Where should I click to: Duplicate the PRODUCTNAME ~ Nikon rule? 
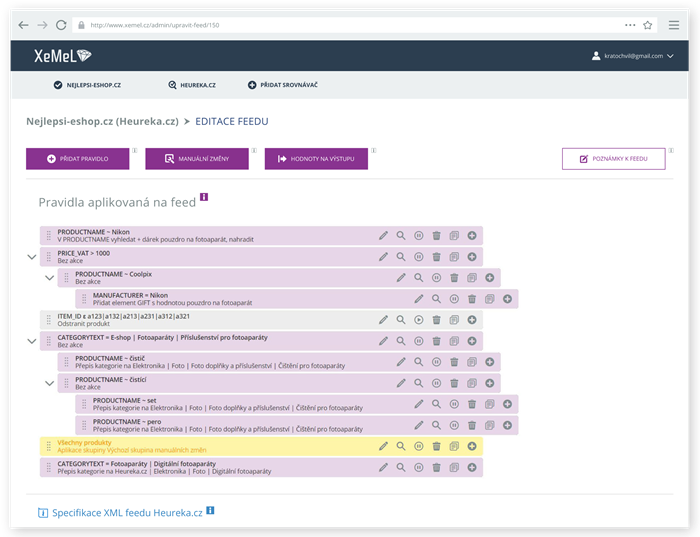point(454,236)
